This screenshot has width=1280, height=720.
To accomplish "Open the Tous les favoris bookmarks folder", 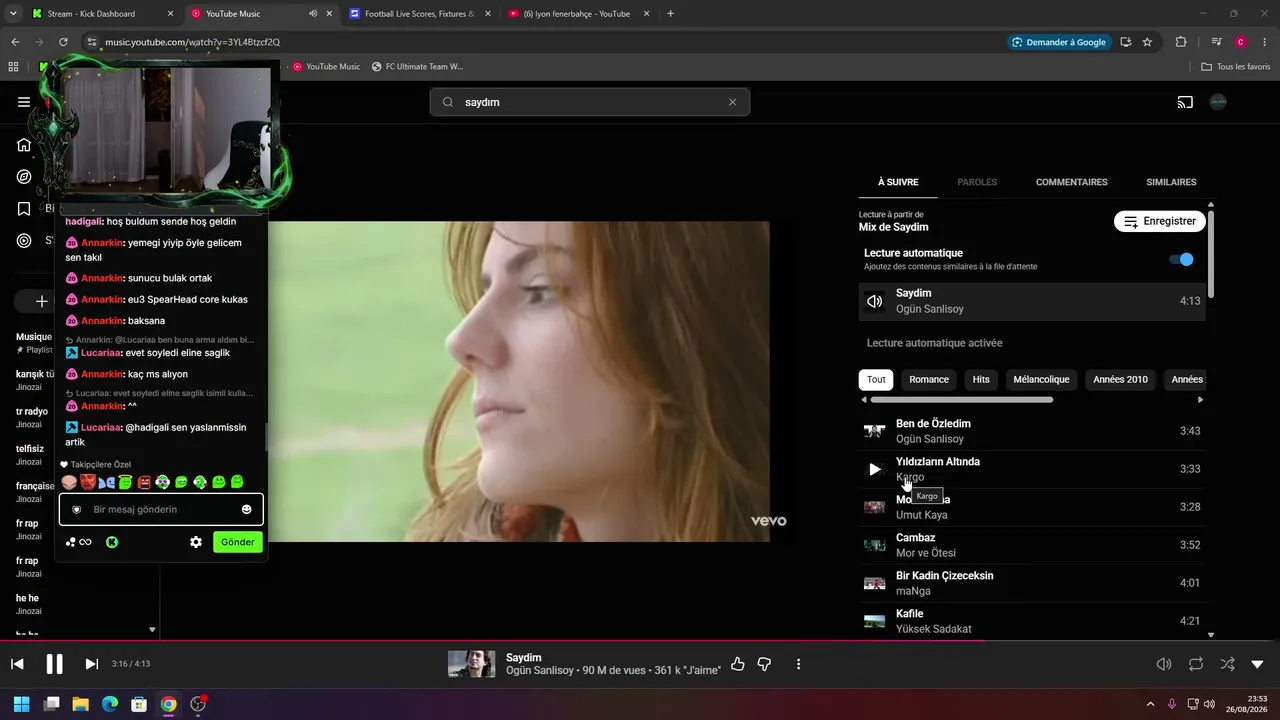I will [1236, 67].
